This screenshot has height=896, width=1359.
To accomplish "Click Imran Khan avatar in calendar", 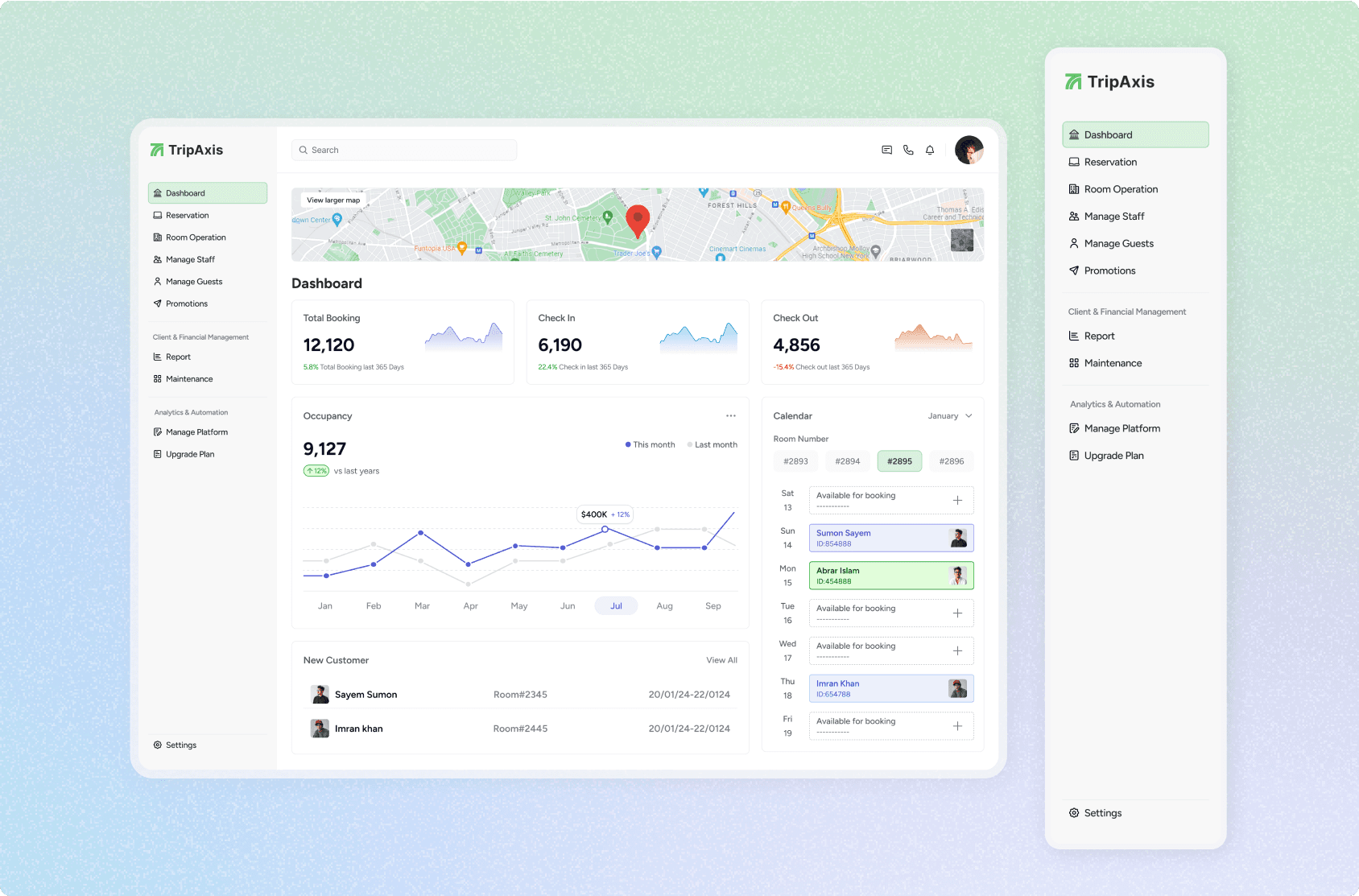I will coord(958,688).
